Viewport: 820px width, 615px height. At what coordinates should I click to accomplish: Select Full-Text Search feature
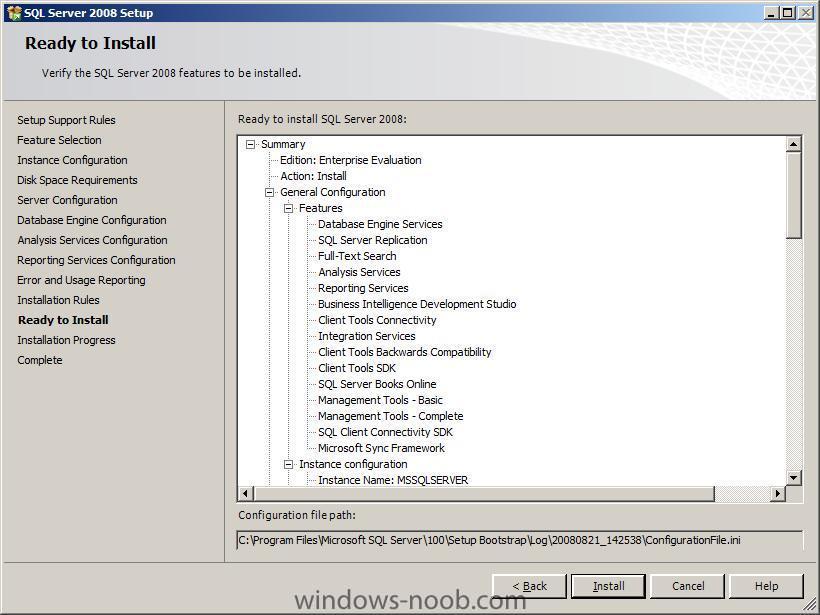[357, 256]
